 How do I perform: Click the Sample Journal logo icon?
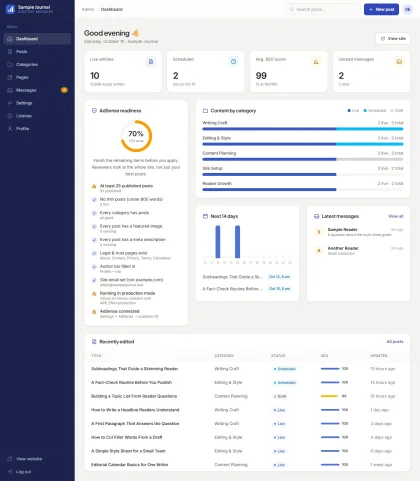pos(10,9)
